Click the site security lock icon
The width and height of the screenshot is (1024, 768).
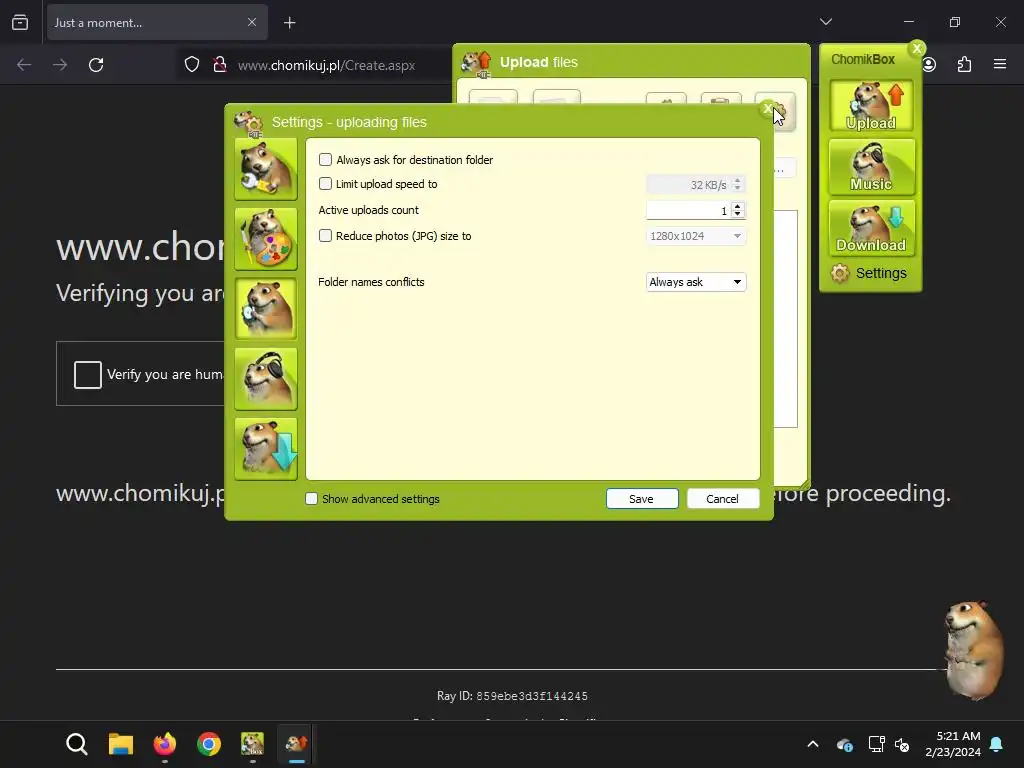(220, 65)
